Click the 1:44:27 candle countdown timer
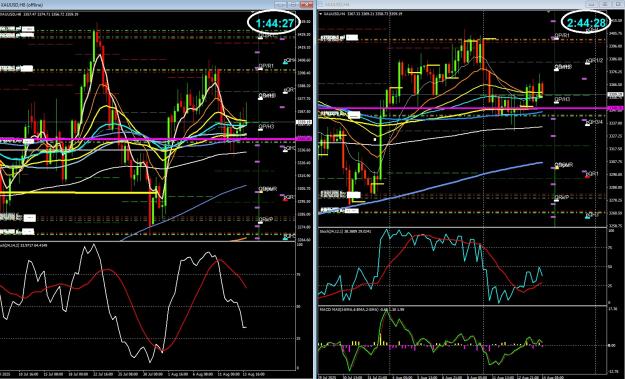 274,23
